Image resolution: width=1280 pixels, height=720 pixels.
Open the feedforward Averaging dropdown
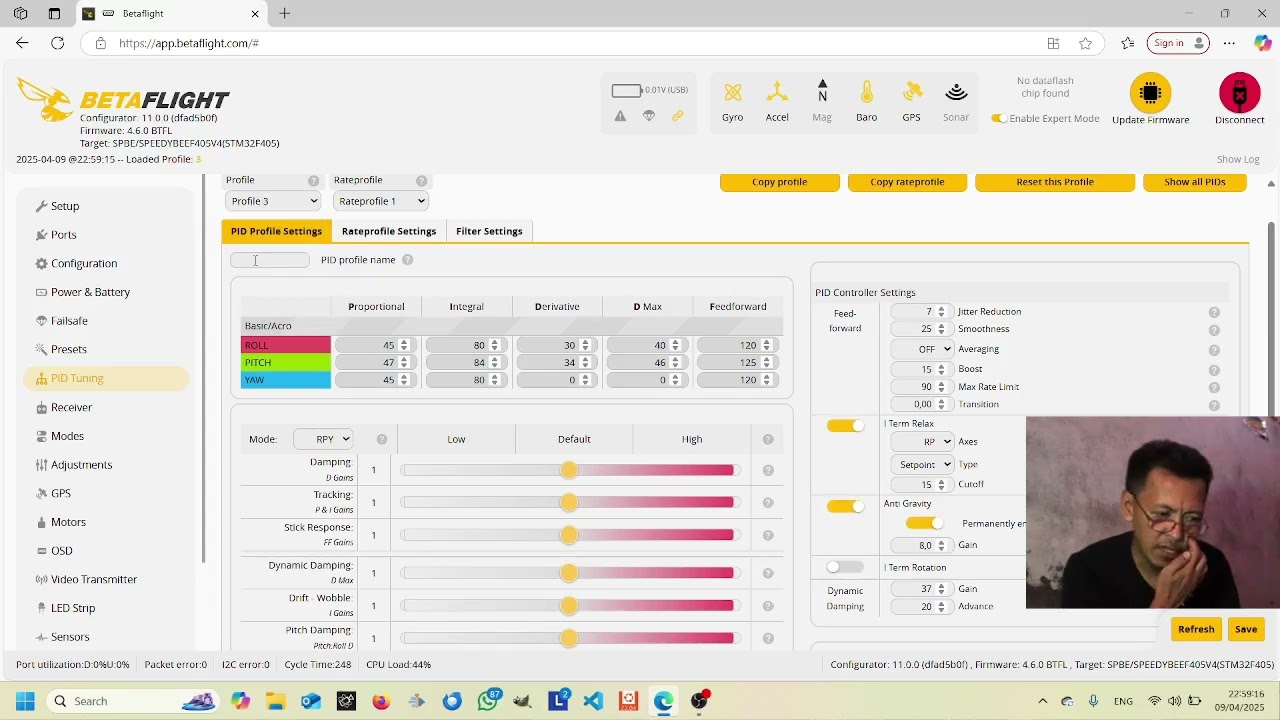click(x=922, y=349)
